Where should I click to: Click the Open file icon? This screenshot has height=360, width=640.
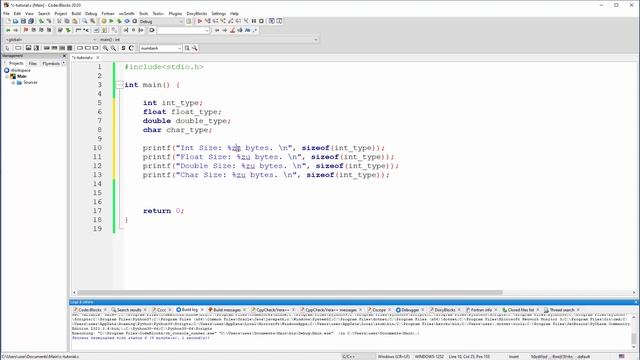[x=16, y=21]
